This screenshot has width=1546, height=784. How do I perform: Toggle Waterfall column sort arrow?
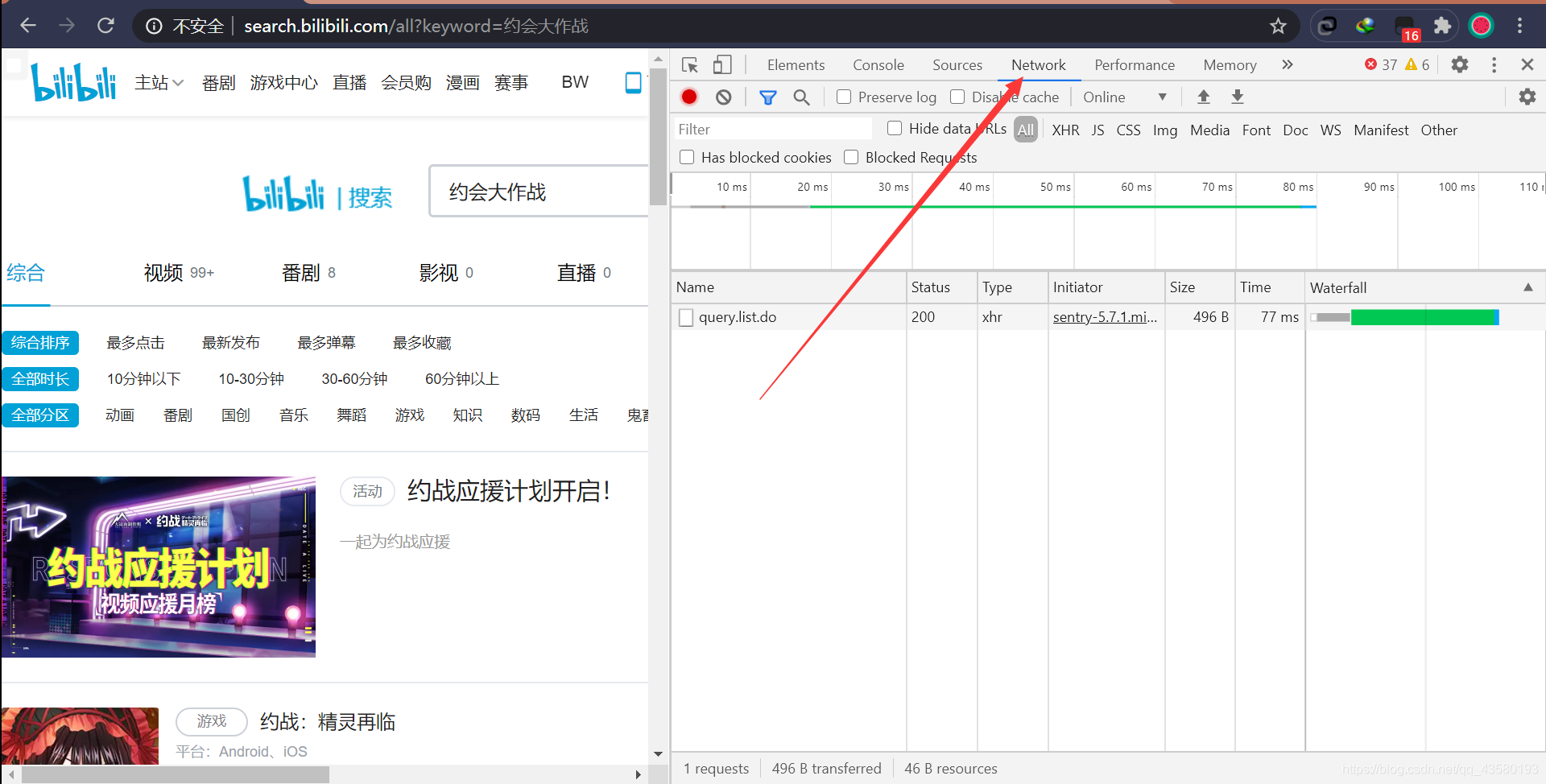pyautogui.click(x=1527, y=287)
